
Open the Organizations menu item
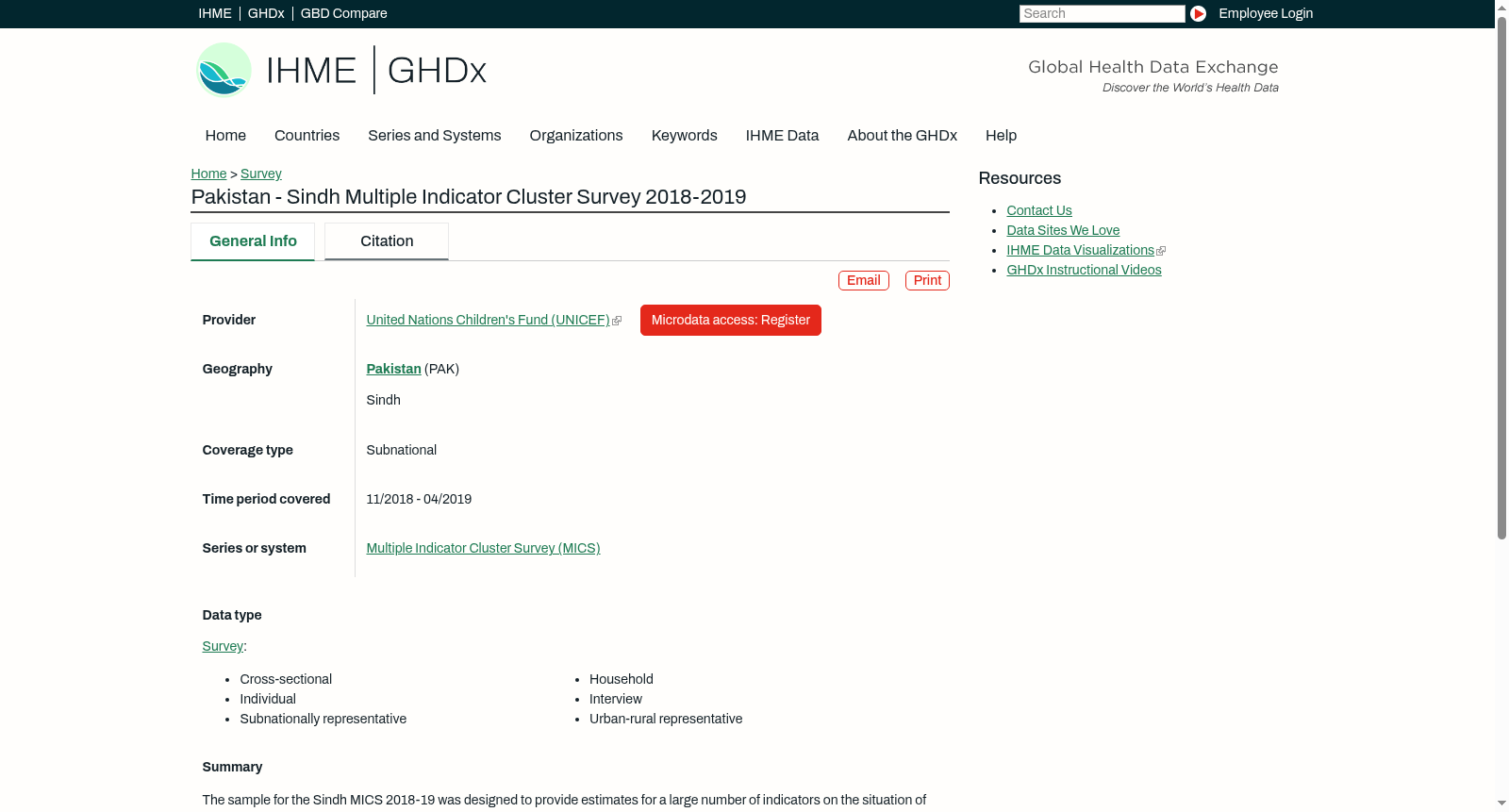click(576, 136)
